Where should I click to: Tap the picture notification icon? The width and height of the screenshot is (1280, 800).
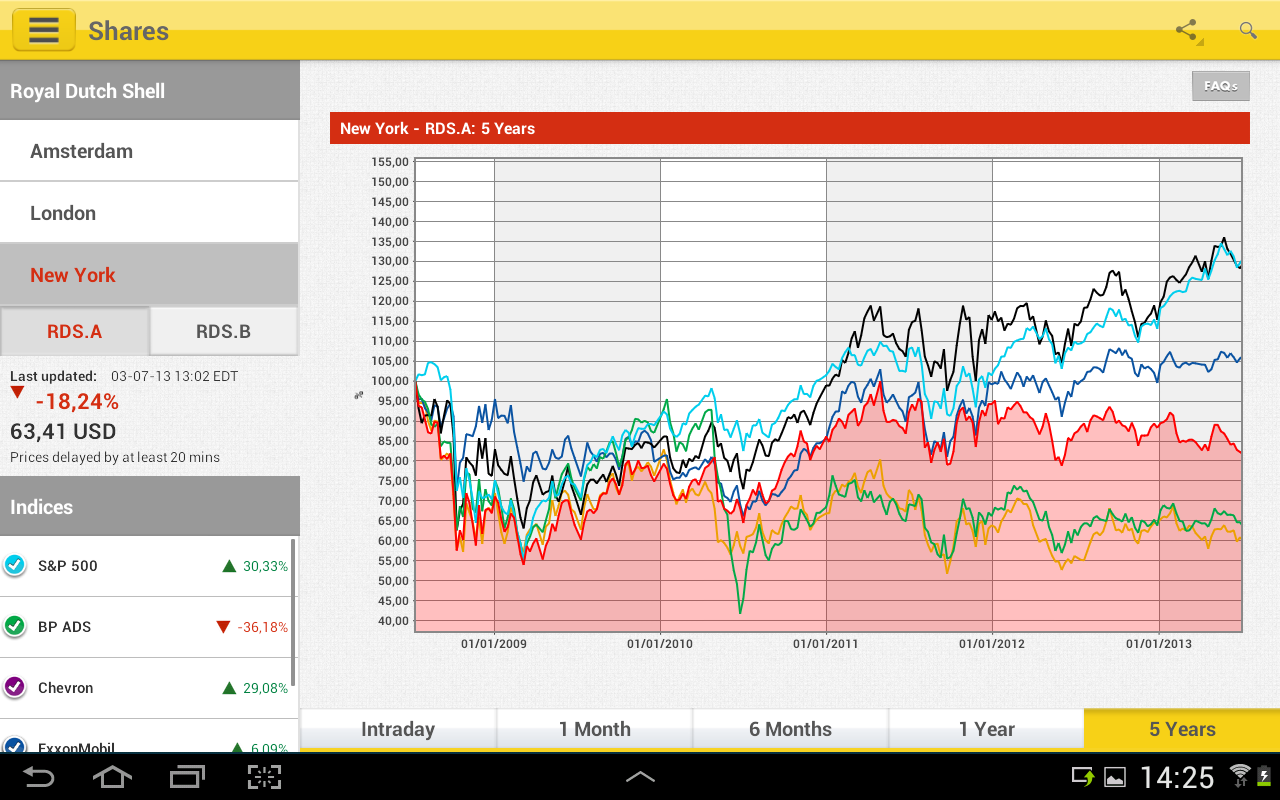[x=1114, y=777]
